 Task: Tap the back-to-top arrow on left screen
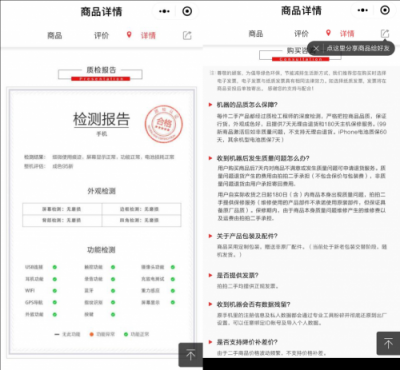click(x=191, y=355)
